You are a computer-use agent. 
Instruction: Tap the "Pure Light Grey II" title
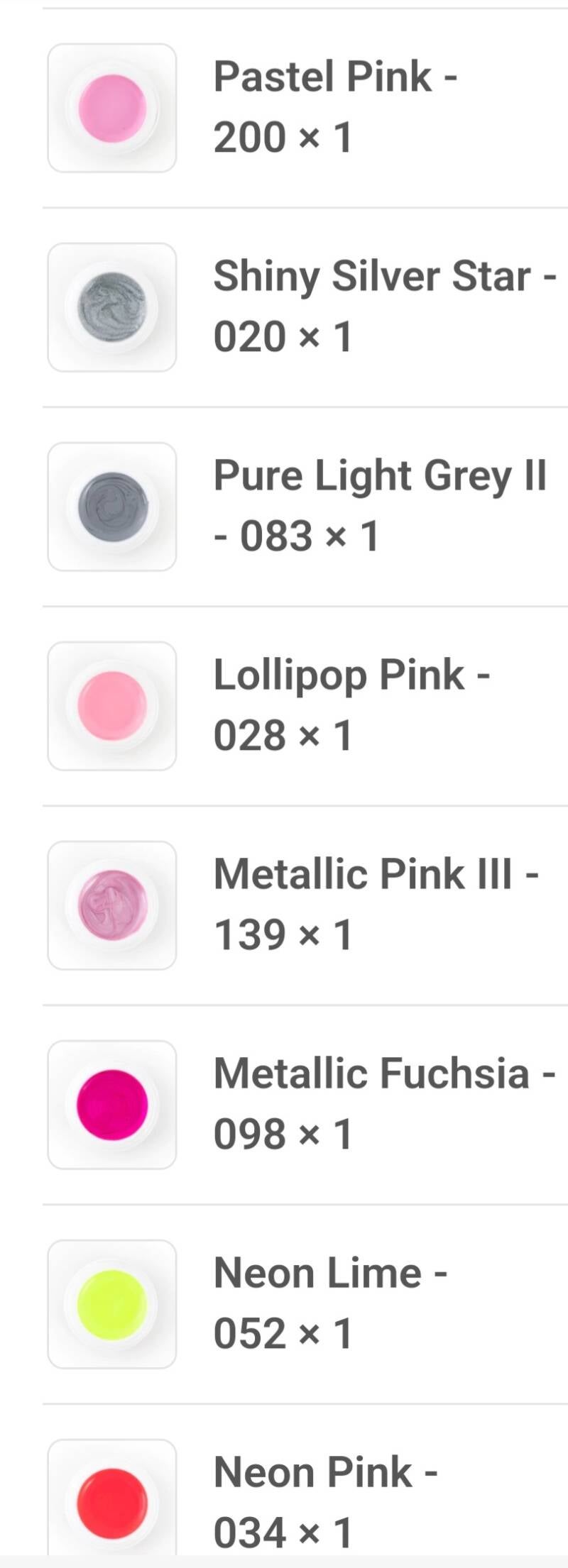(x=380, y=475)
